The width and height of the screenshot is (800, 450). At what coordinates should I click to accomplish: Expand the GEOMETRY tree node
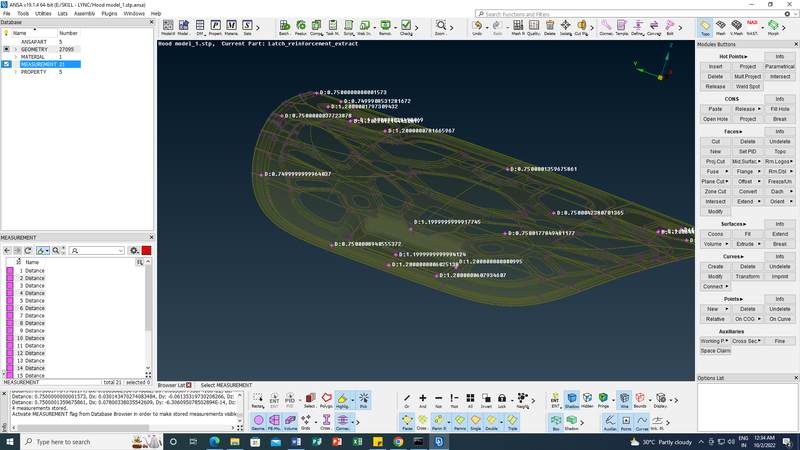coord(15,48)
